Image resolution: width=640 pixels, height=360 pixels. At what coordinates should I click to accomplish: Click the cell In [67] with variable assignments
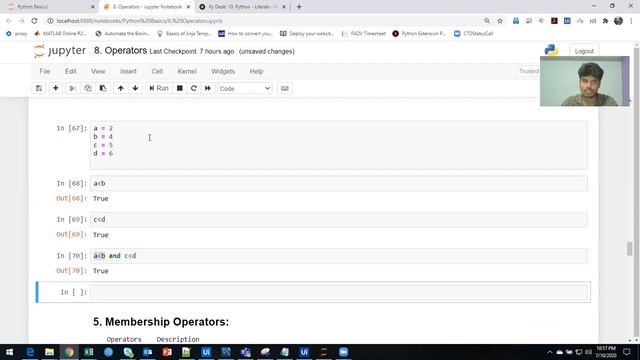[x=339, y=145]
